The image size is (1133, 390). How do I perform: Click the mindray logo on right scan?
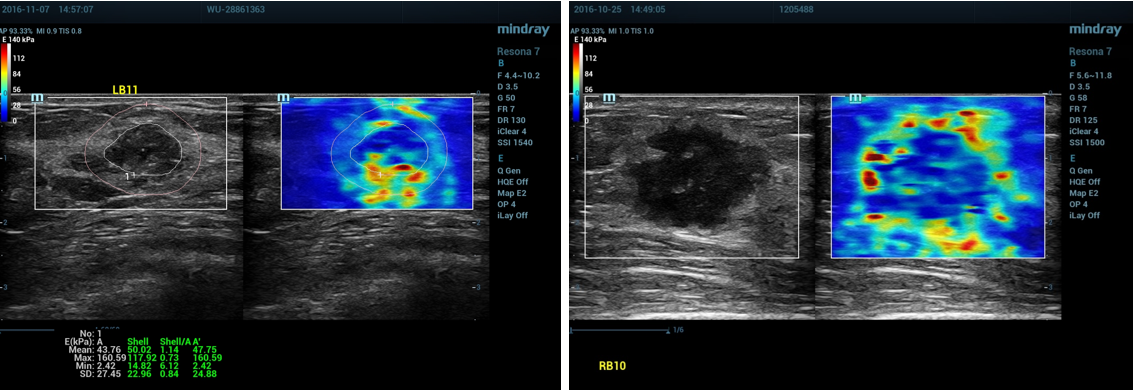pyautogui.click(x=1095, y=30)
